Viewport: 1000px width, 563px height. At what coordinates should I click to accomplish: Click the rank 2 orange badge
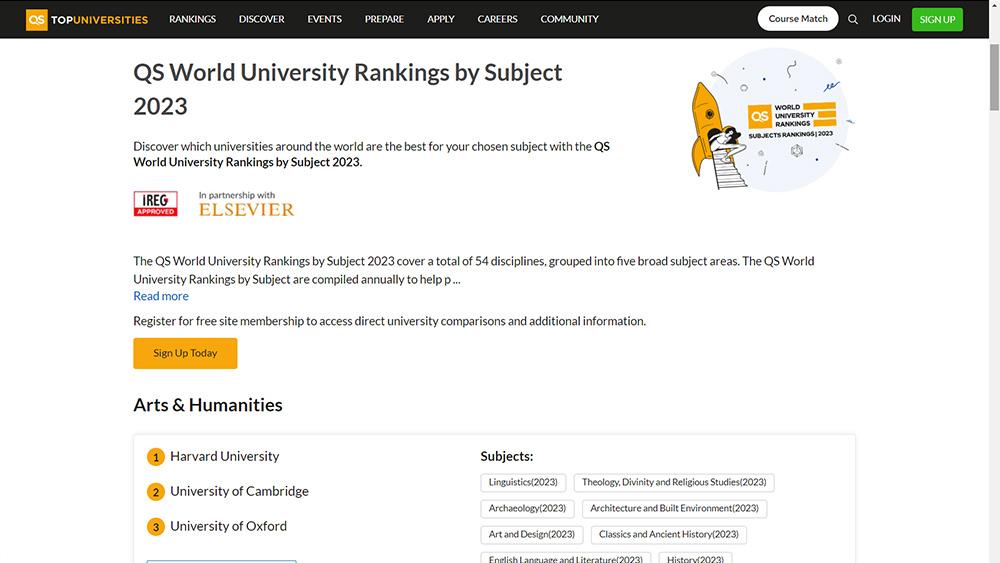point(156,492)
